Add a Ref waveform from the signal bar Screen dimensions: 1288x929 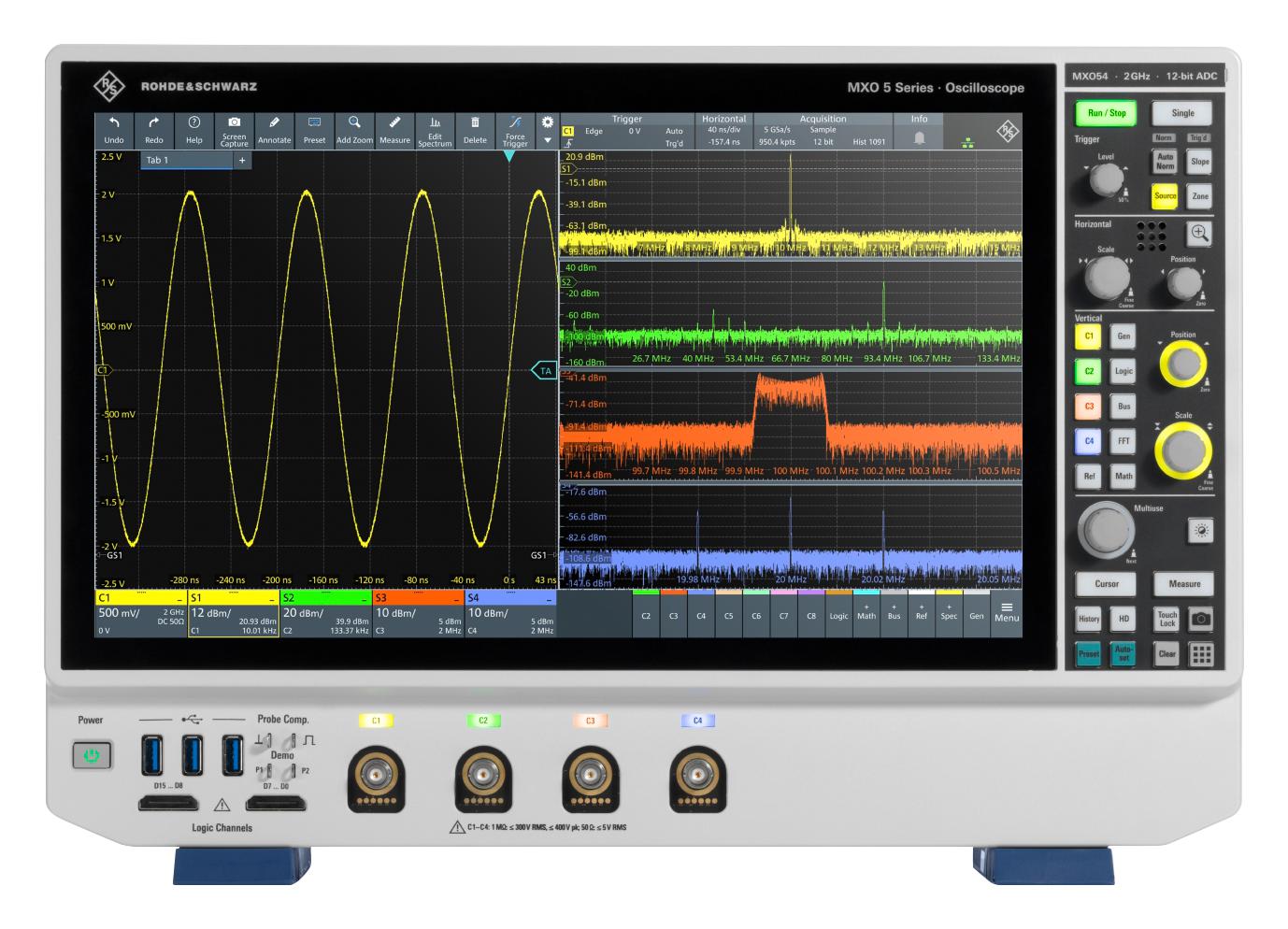[922, 612]
